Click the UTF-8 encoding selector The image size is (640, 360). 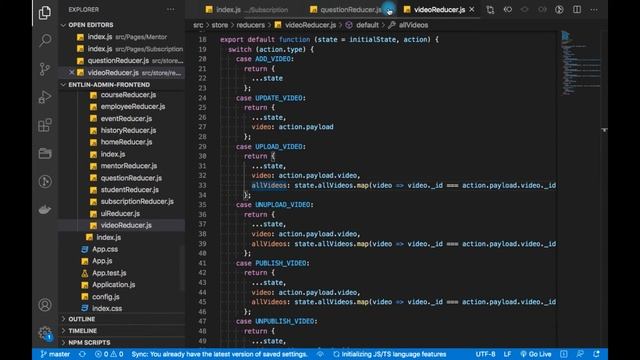point(485,354)
